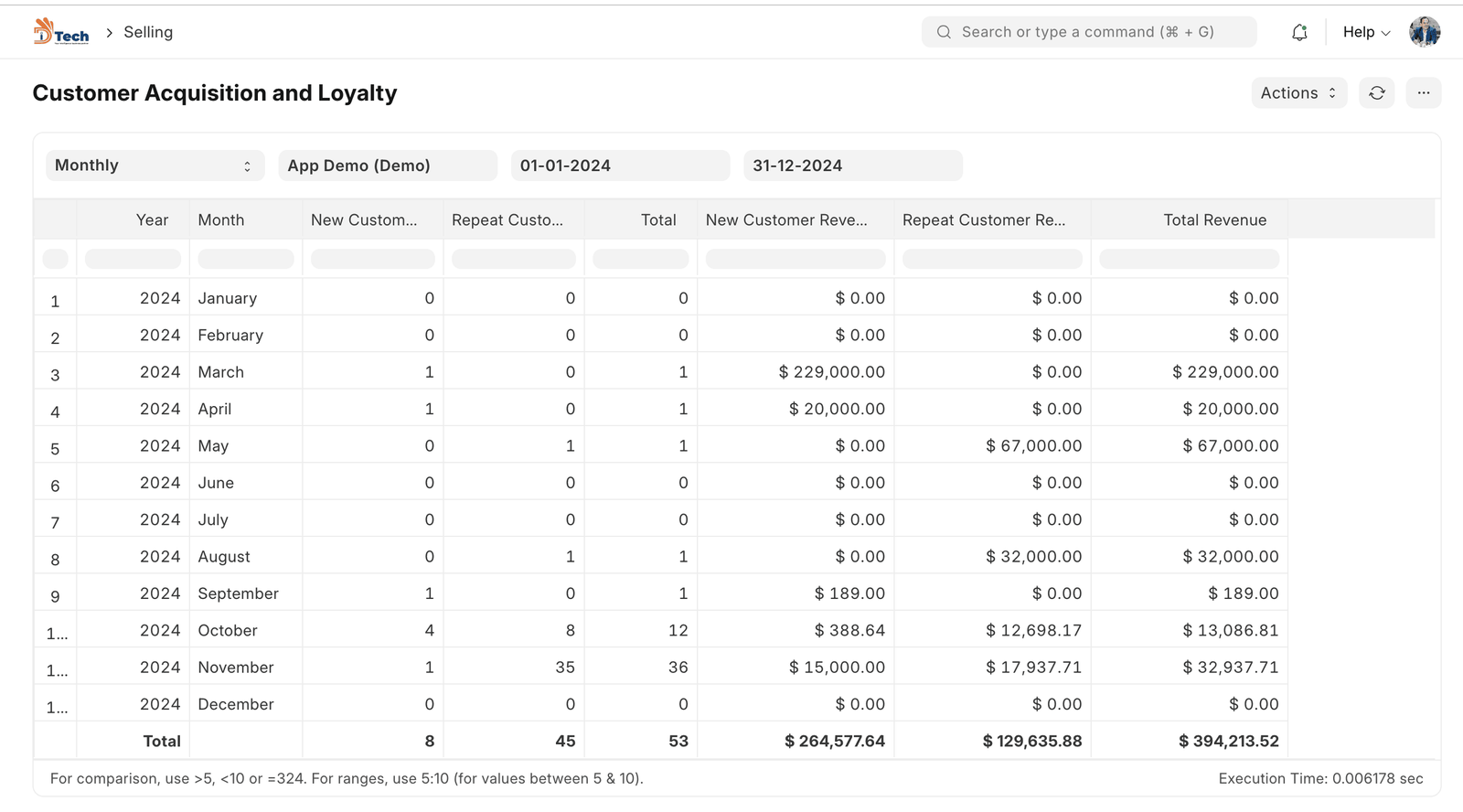Viewport: 1463px width, 812px height.
Task: Click the search magnifier icon
Action: [x=944, y=32]
